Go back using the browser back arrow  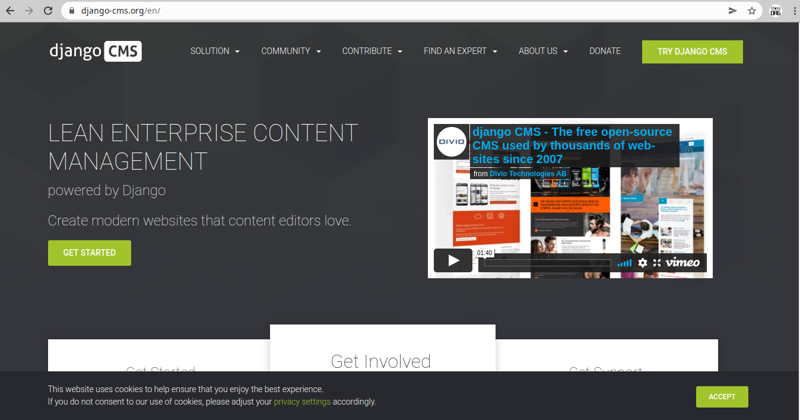pos(10,11)
